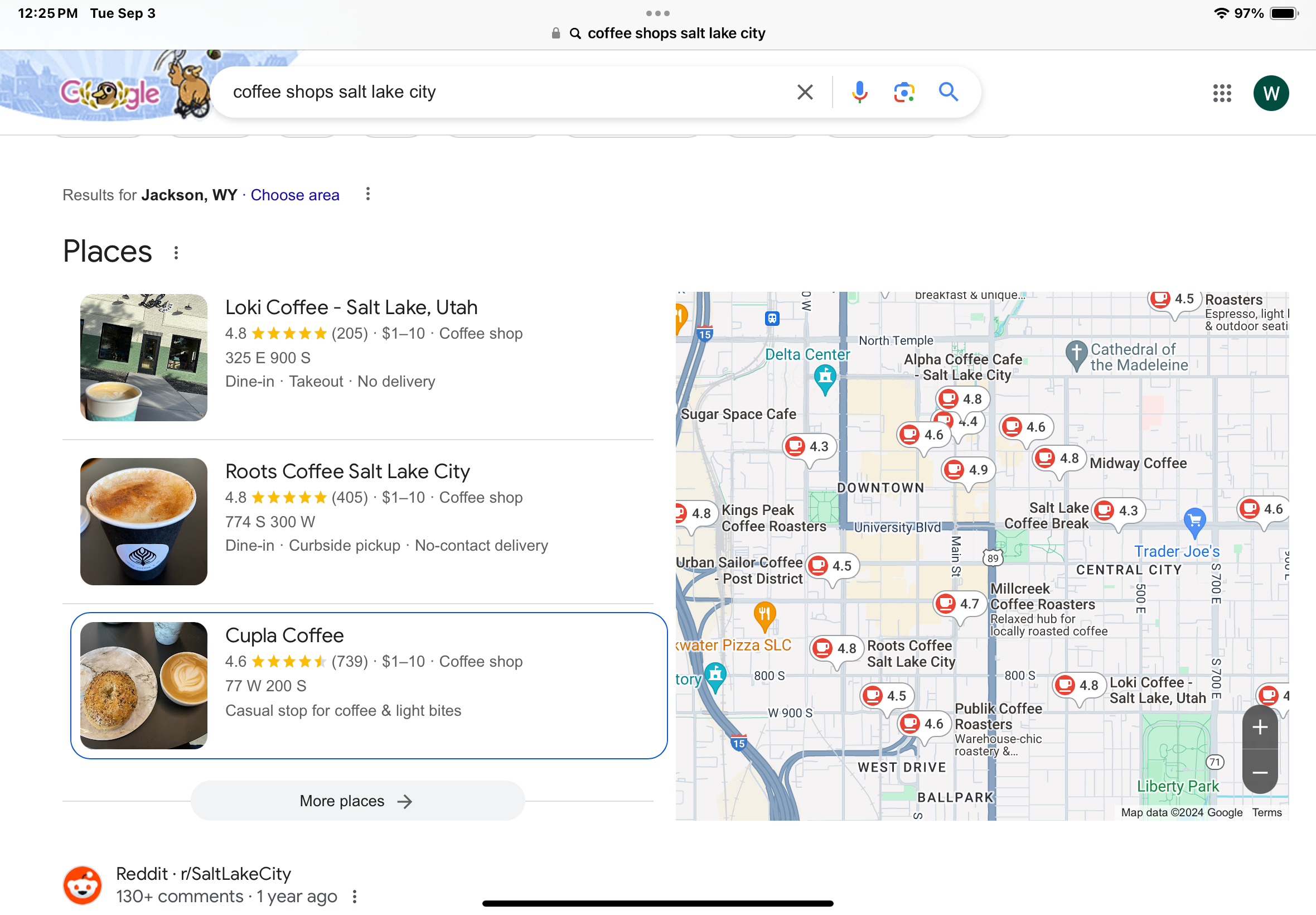Open map Terms link
The width and height of the screenshot is (1316, 915).
point(1267,812)
